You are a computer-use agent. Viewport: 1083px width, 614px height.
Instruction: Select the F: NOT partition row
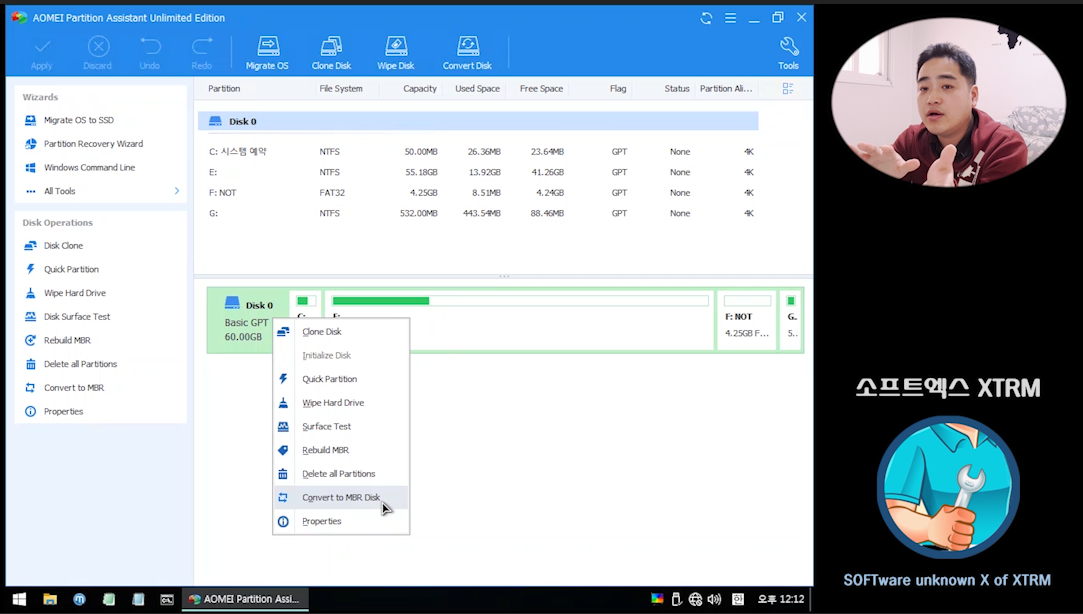click(x=478, y=193)
